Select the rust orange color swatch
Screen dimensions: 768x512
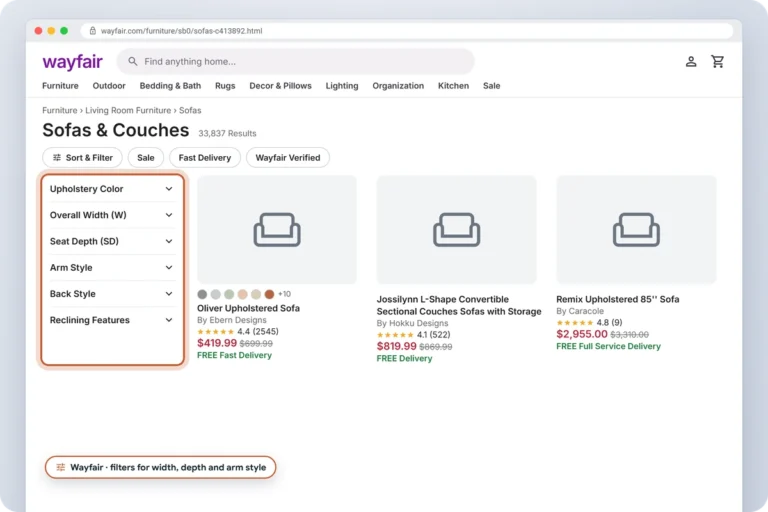pyautogui.click(x=269, y=294)
